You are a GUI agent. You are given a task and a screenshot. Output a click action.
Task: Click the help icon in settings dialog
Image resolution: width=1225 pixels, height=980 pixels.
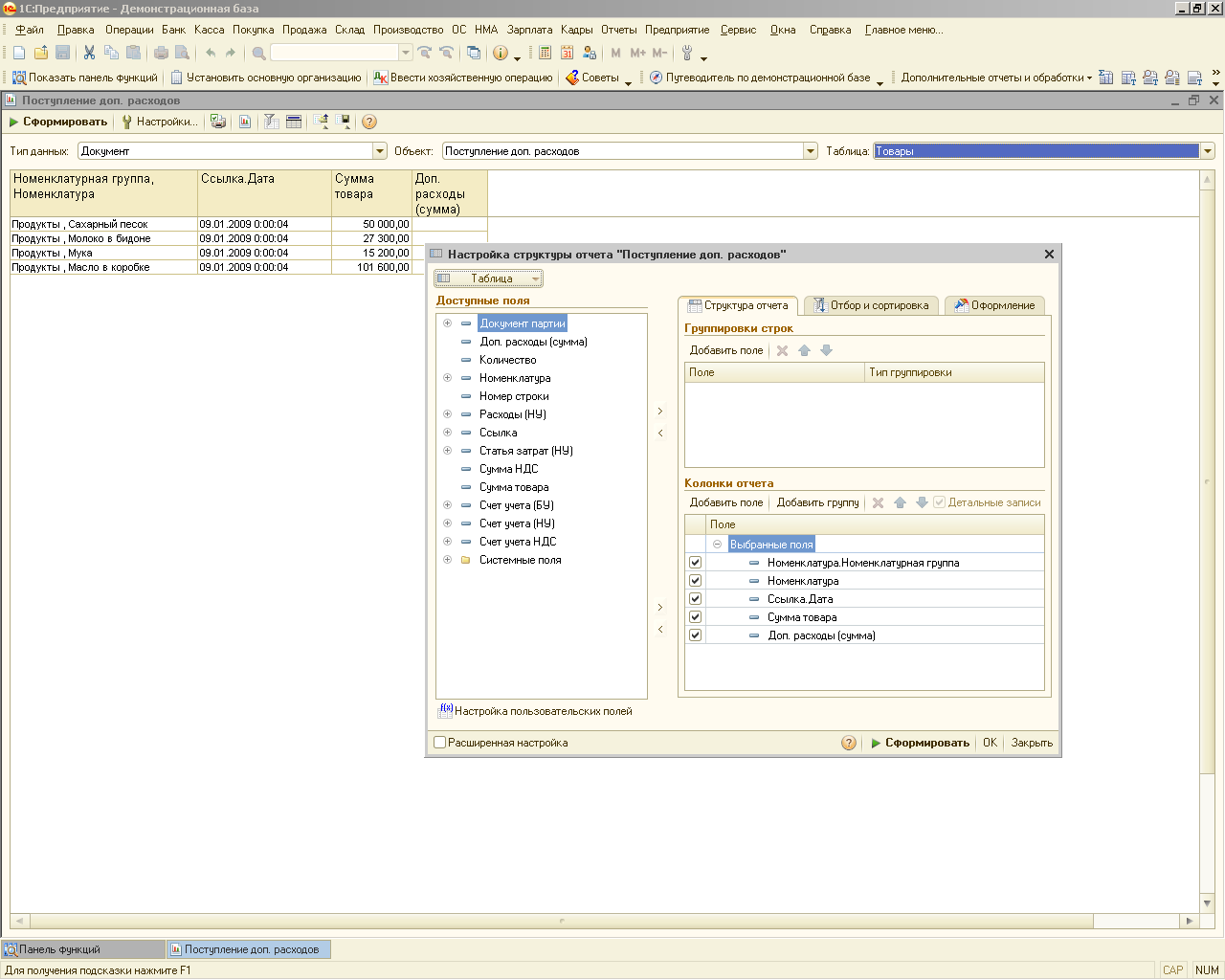tap(848, 743)
